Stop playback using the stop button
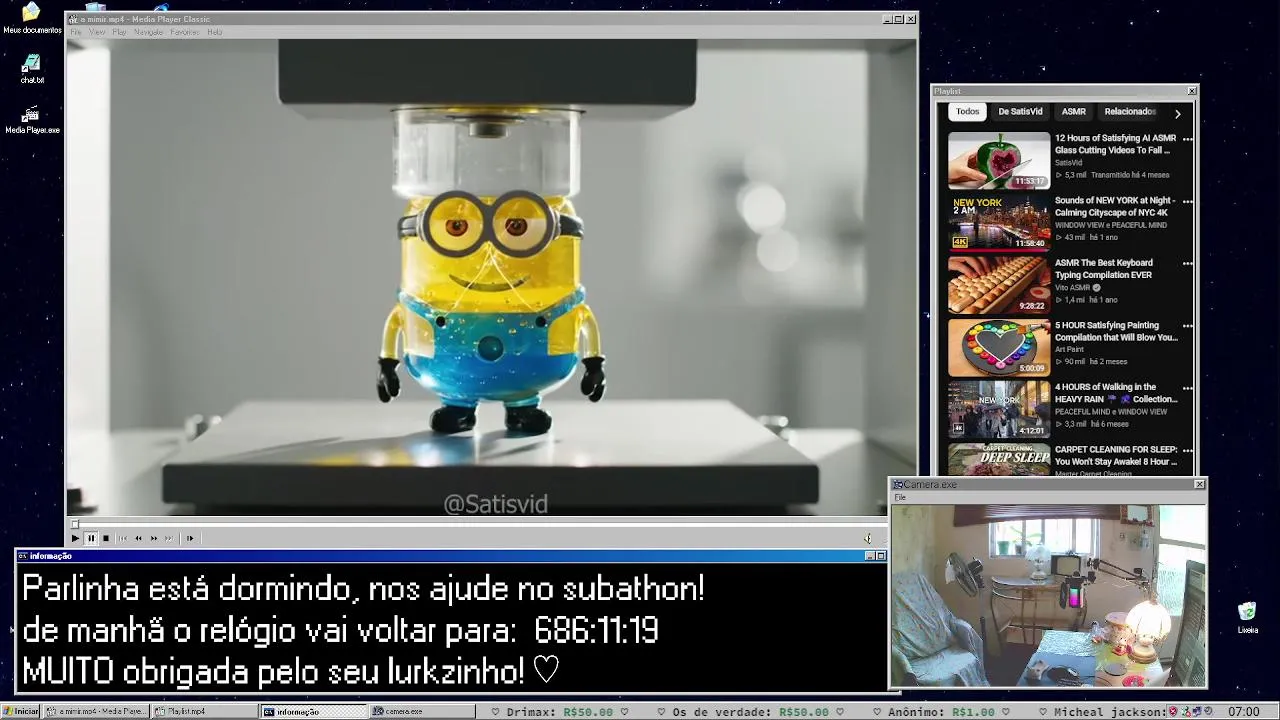Image resolution: width=1280 pixels, height=720 pixels. click(x=106, y=538)
